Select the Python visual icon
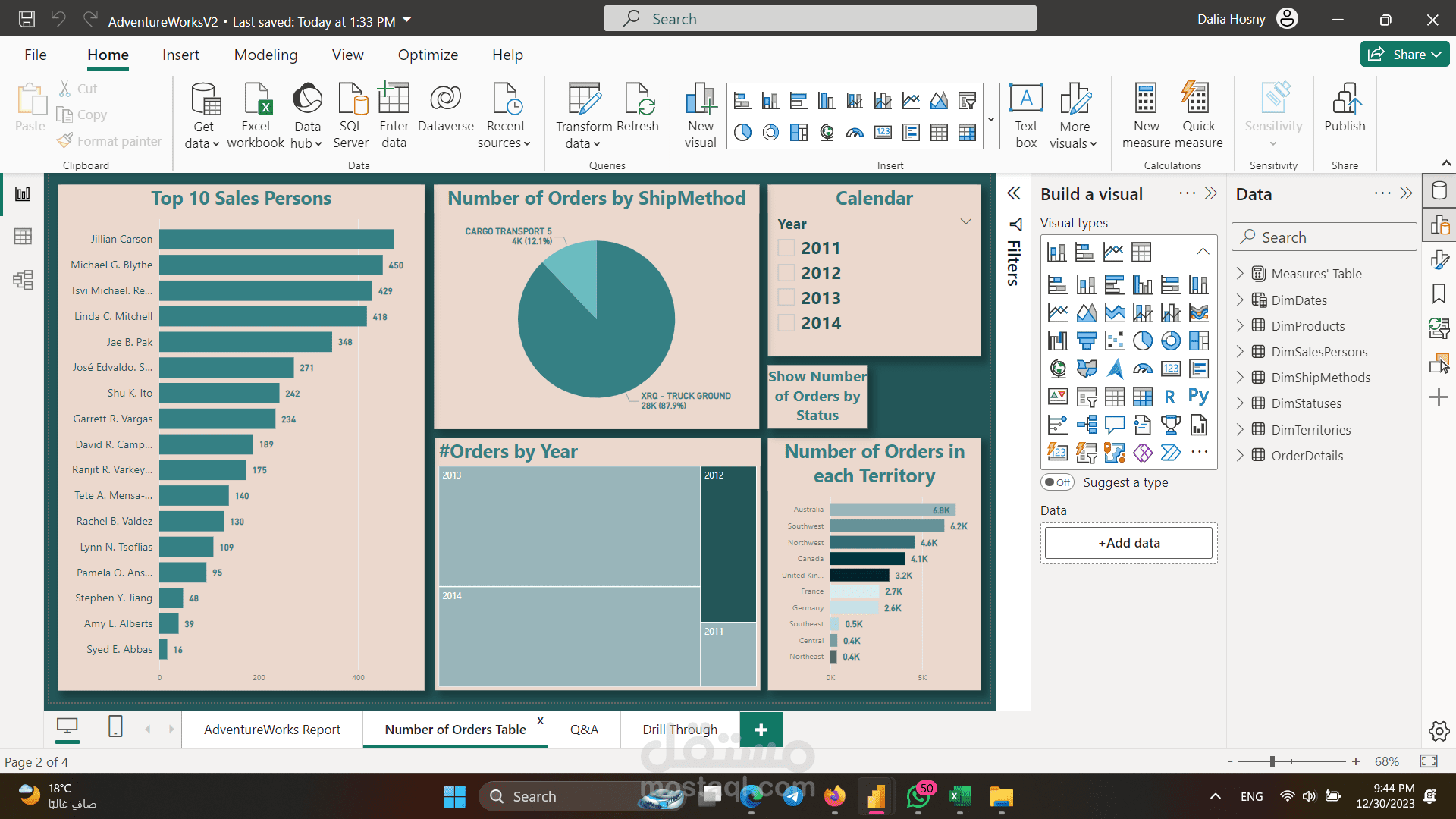This screenshot has height=819, width=1456. [1198, 397]
